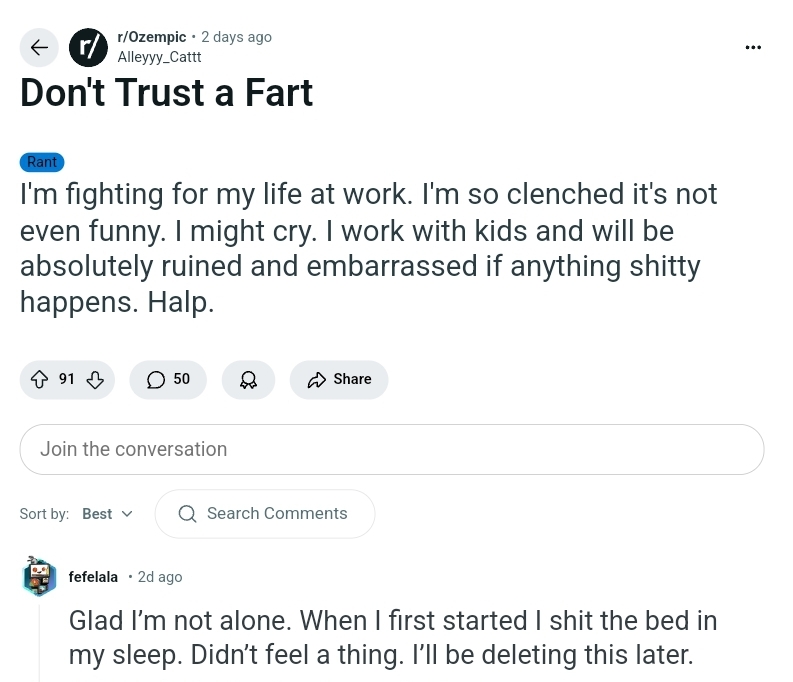This screenshot has width=793, height=682.
Task: Select the blue Rant flair tag
Action: point(42,162)
